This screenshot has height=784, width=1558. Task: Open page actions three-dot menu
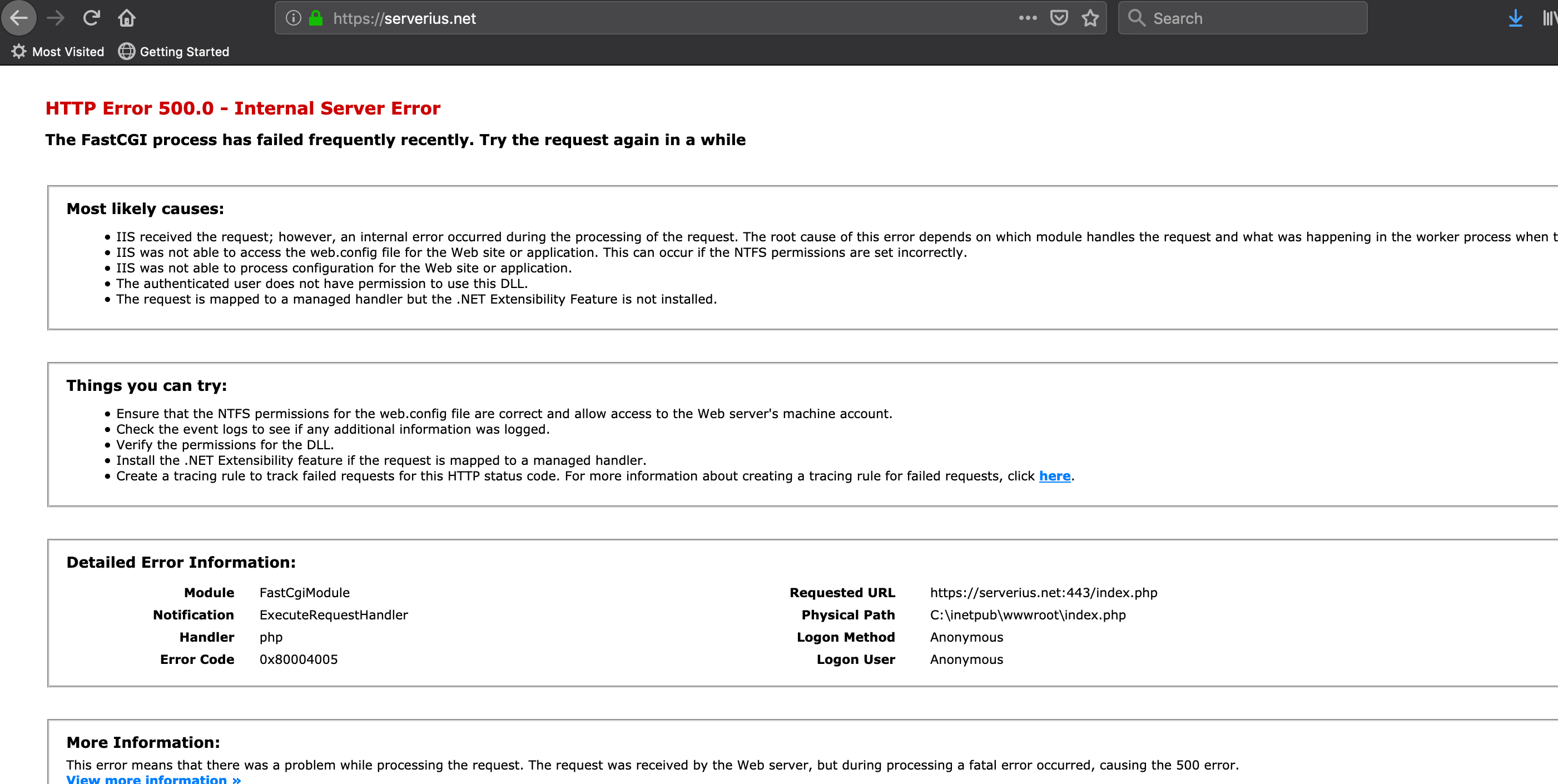pos(1028,18)
